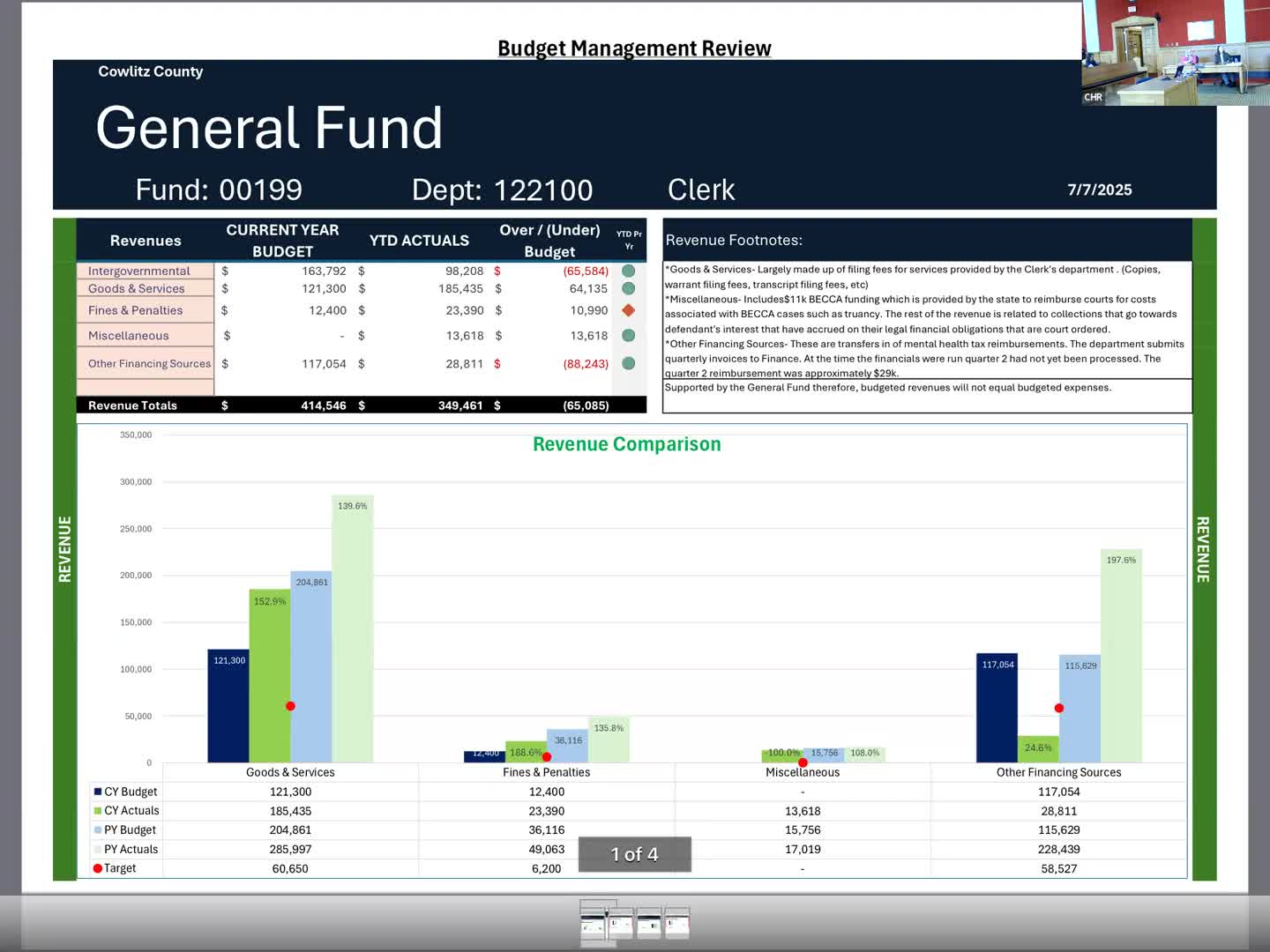Click the "YTD ACTUALS" column header
This screenshot has height=952, width=1270.
[419, 241]
